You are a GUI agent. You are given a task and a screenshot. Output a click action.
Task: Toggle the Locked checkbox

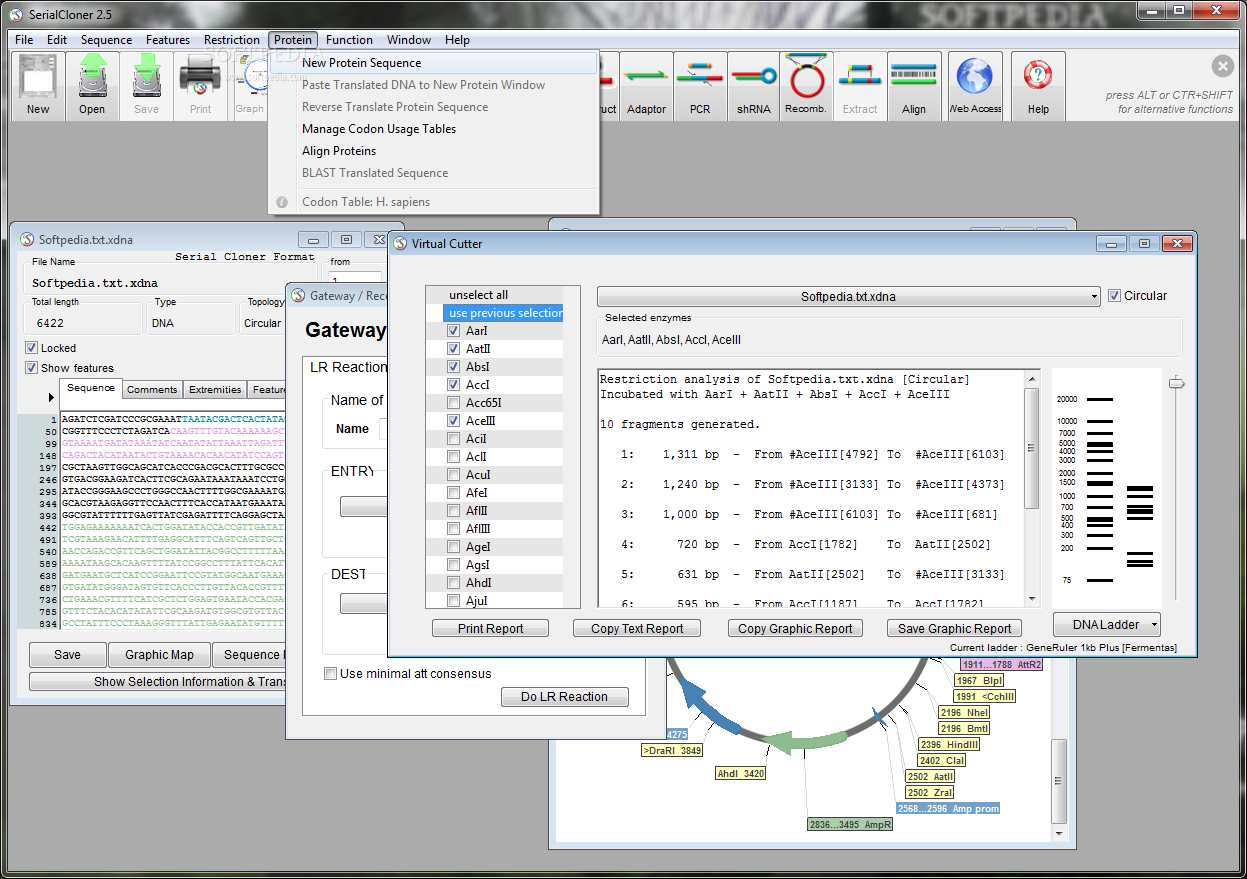coord(31,348)
